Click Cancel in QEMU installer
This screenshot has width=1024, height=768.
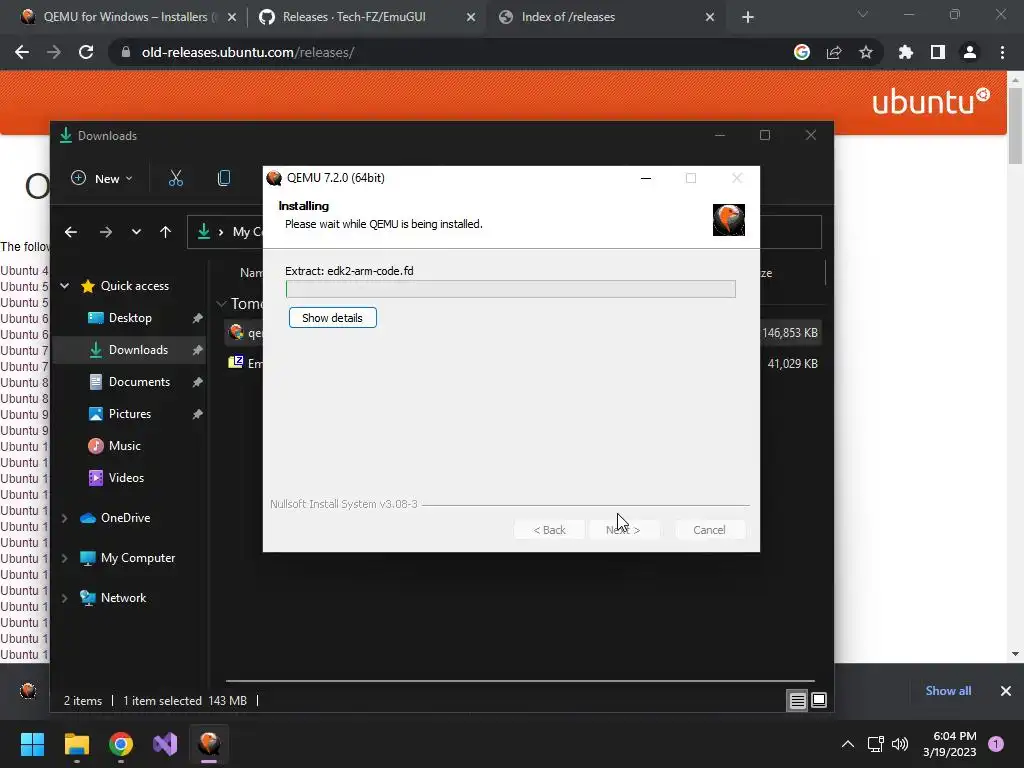pos(709,530)
